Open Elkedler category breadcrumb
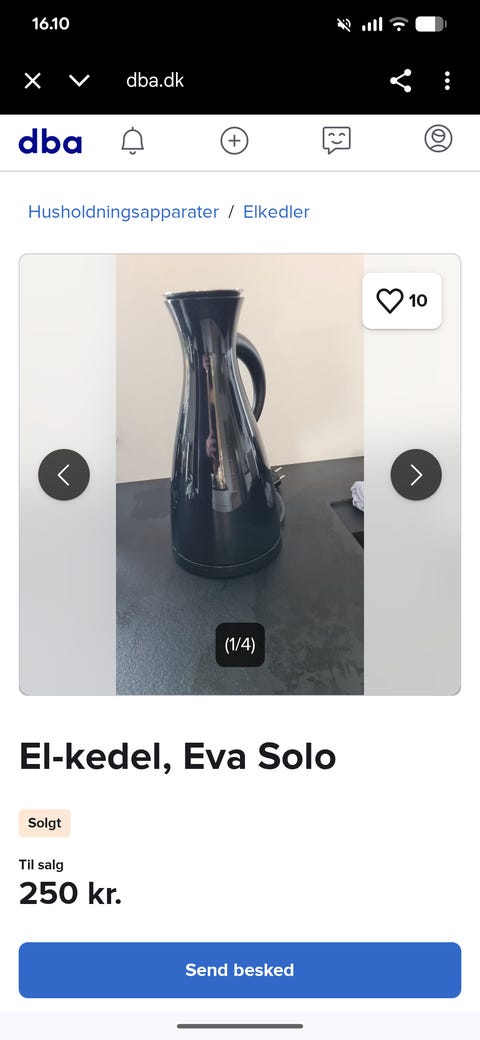This screenshot has width=480, height=1040. tap(276, 212)
